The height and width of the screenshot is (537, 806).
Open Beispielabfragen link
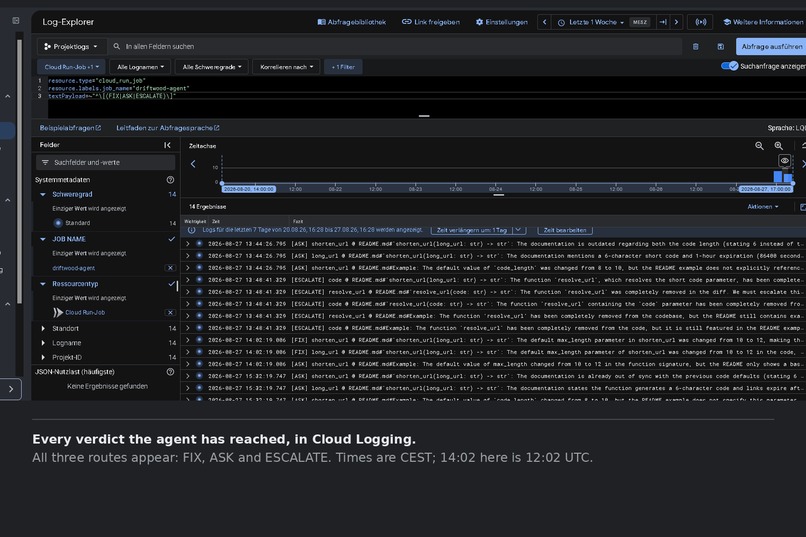[70, 128]
